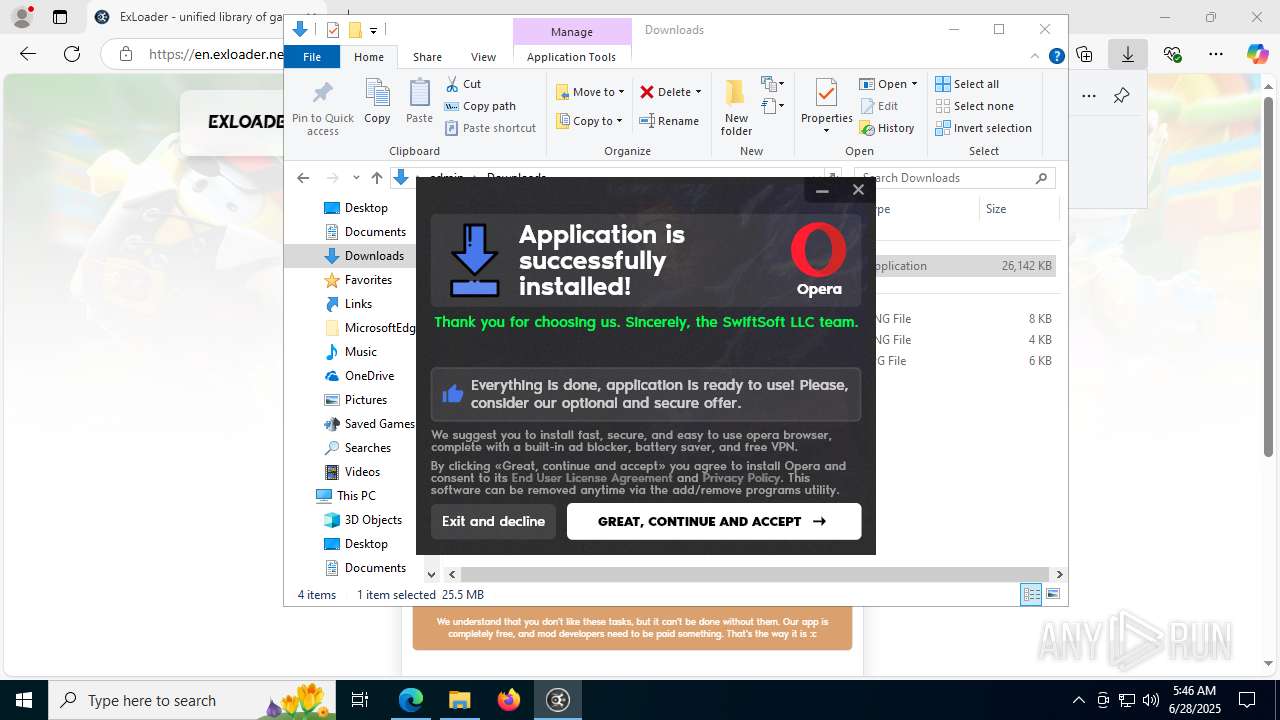This screenshot has width=1280, height=720.
Task: Click Pin to Quick access icon
Action: [323, 107]
